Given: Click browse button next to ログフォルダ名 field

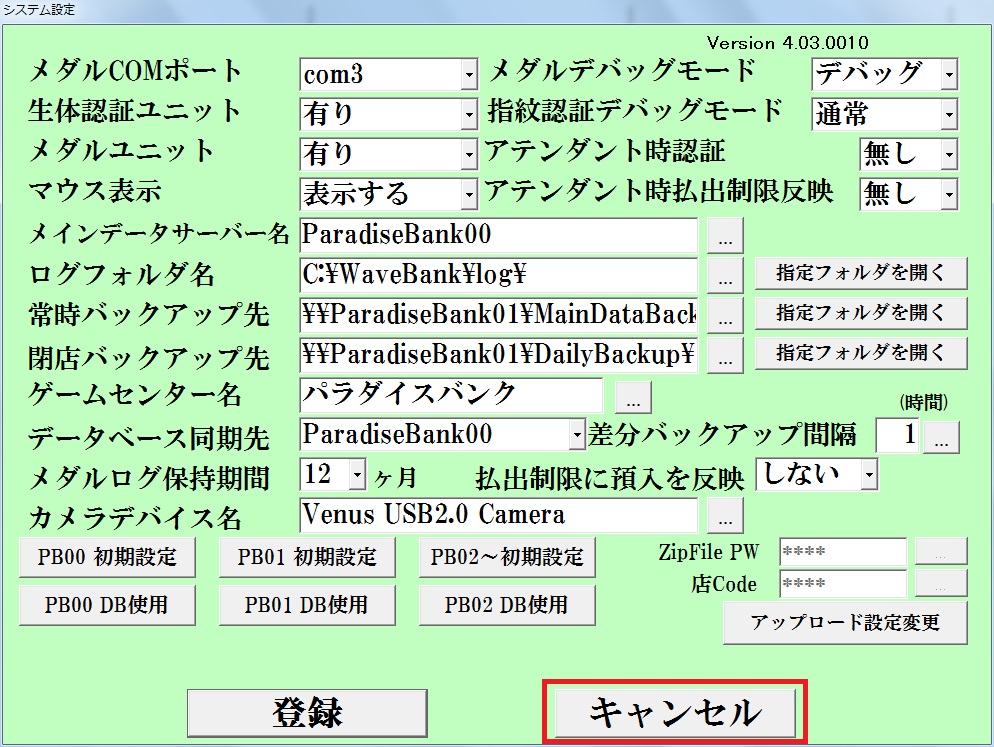Looking at the screenshot, I should pyautogui.click(x=725, y=276).
